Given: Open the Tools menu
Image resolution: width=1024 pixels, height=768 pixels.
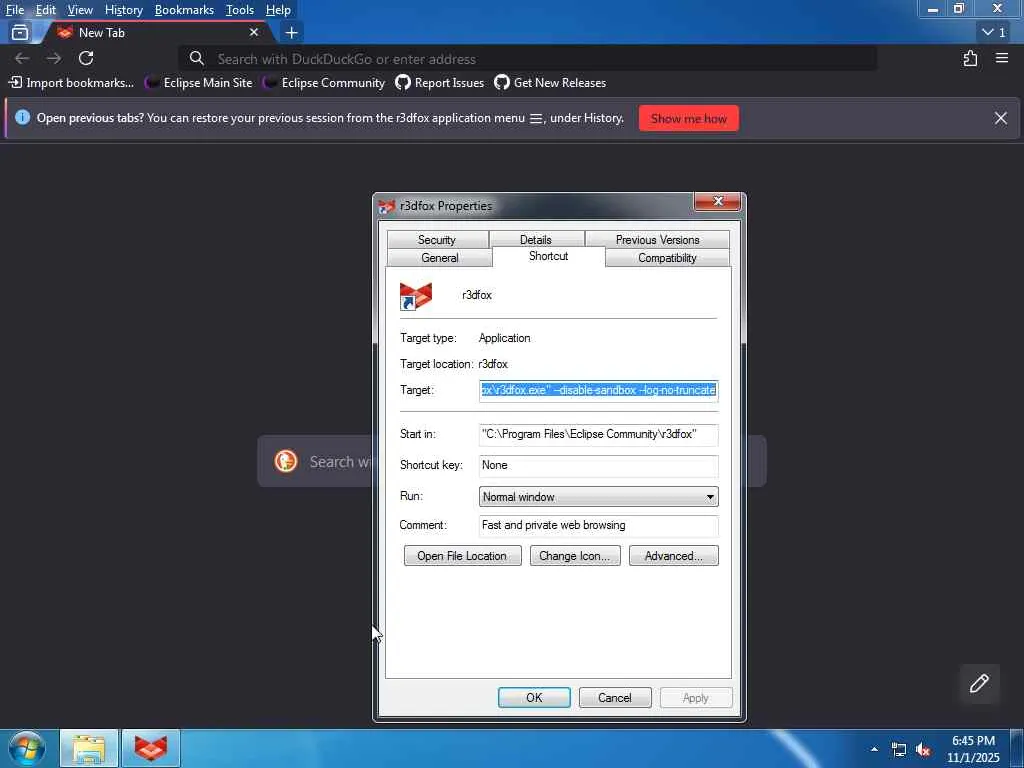Looking at the screenshot, I should coord(239,10).
